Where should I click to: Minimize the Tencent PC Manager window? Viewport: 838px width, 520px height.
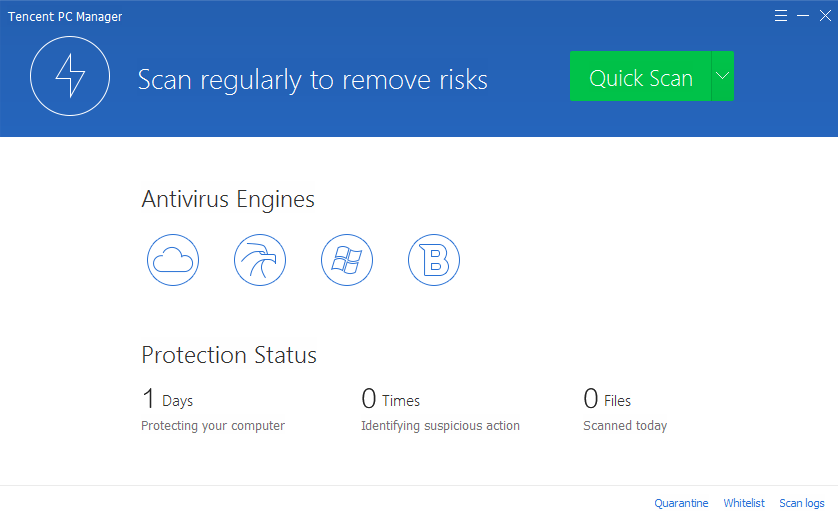[x=802, y=16]
